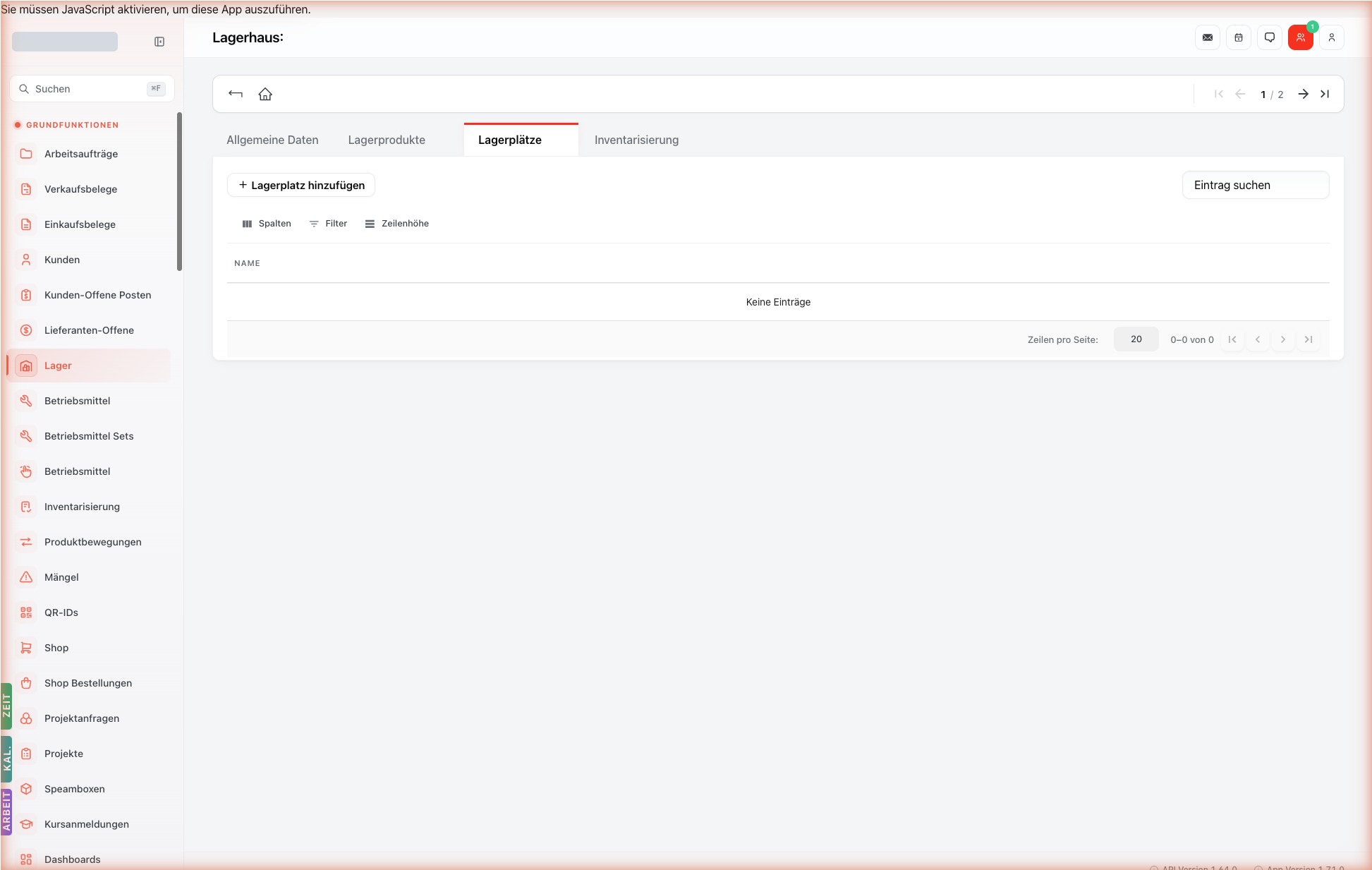Viewport: 1372px width, 870px height.
Task: Open Produktbewegungen in the sidebar
Action: 89,542
